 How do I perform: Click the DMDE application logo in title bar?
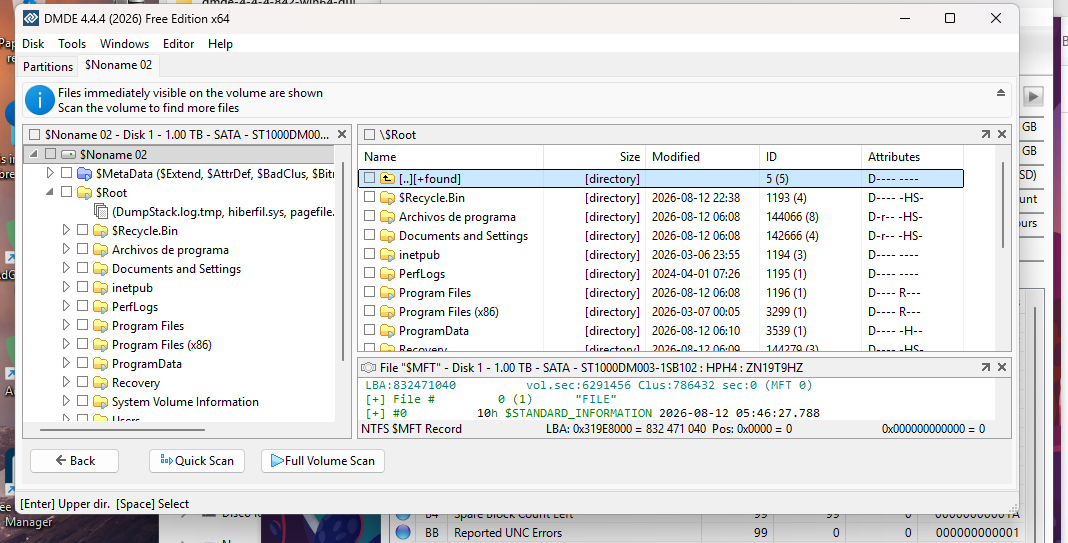point(31,18)
